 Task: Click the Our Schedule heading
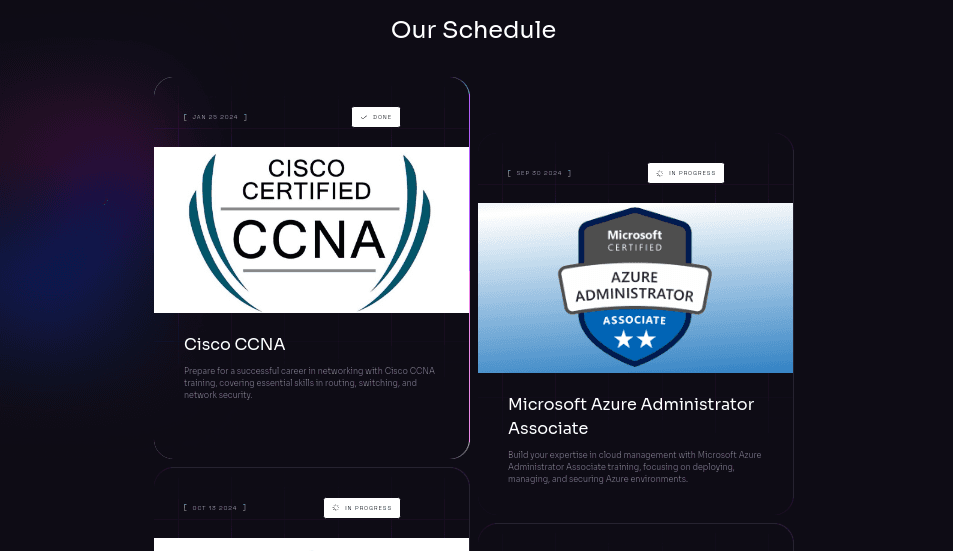click(x=473, y=30)
